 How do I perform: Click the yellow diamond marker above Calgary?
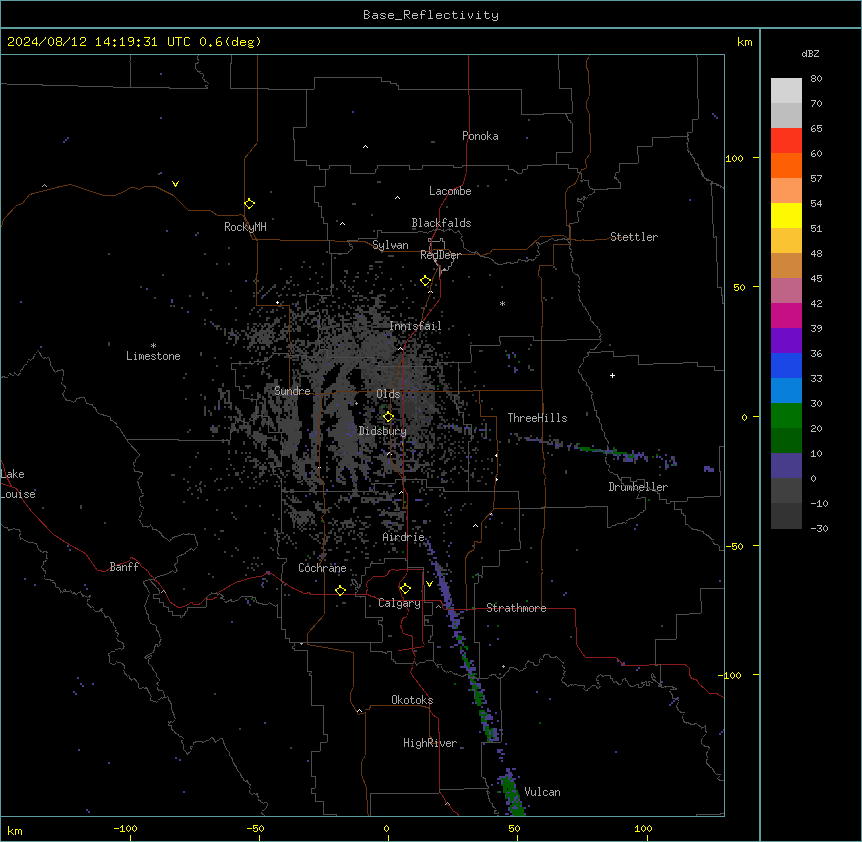click(405, 589)
